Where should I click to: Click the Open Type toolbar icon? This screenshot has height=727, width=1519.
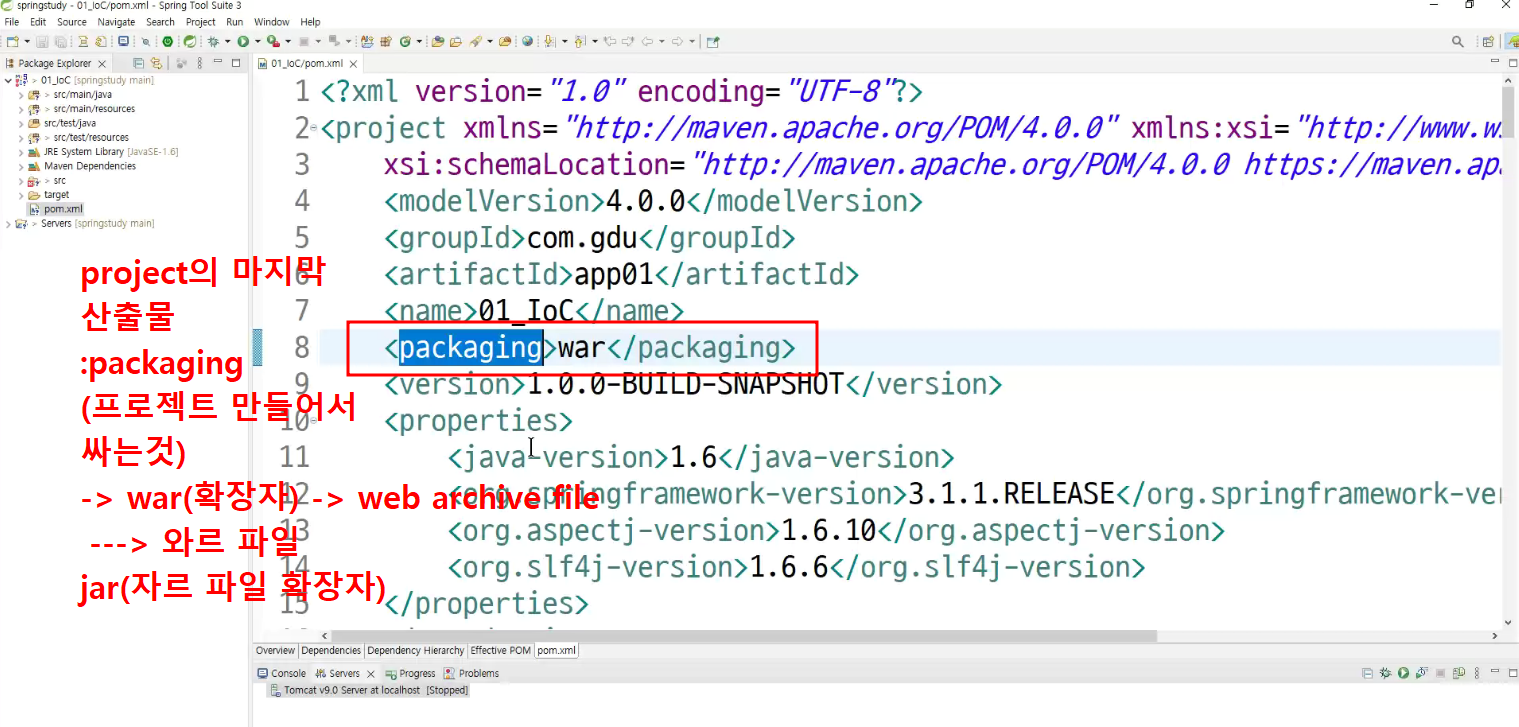pos(437,42)
